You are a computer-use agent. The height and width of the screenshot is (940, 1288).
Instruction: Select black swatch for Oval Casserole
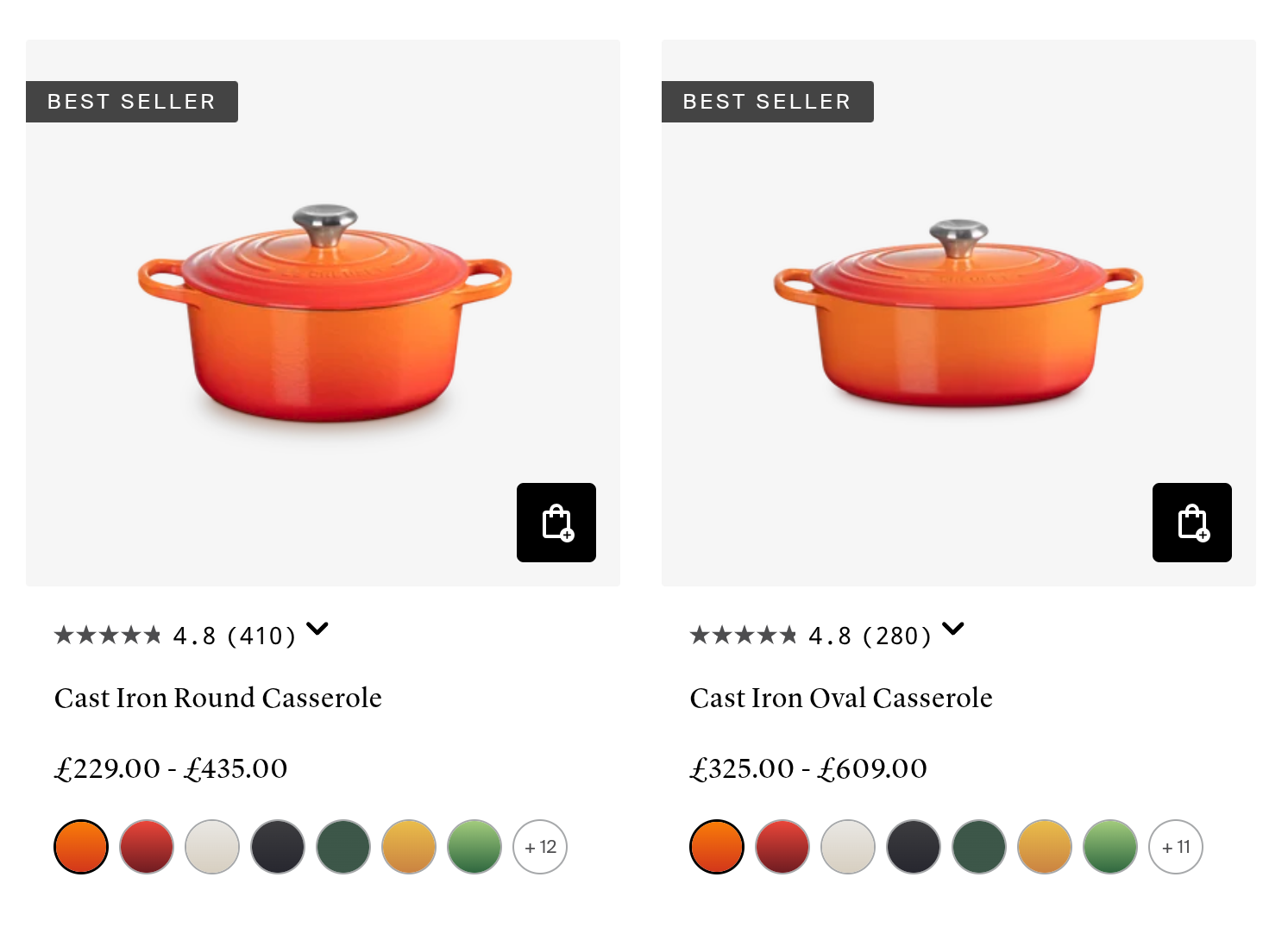(x=914, y=847)
